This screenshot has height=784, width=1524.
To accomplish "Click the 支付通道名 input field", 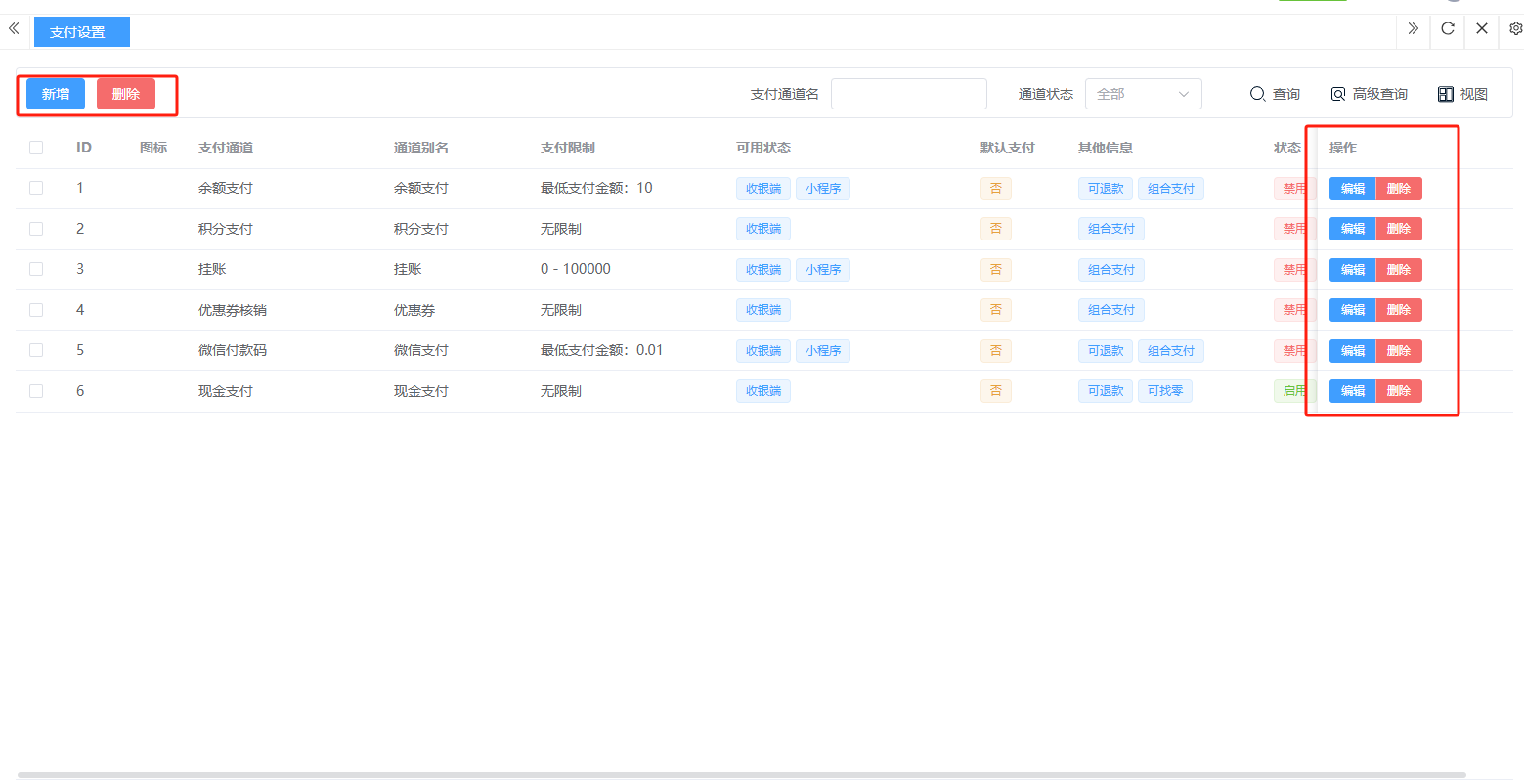I will [x=908, y=94].
